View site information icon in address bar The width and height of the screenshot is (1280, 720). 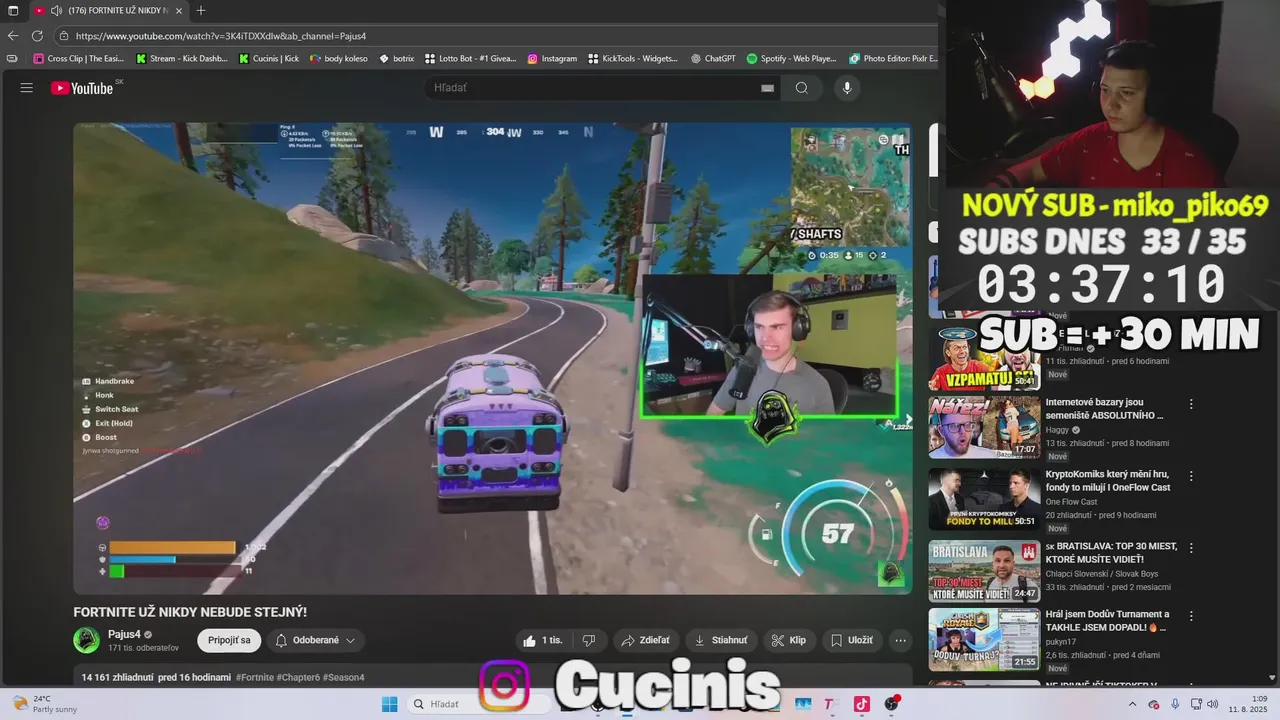click(x=64, y=36)
